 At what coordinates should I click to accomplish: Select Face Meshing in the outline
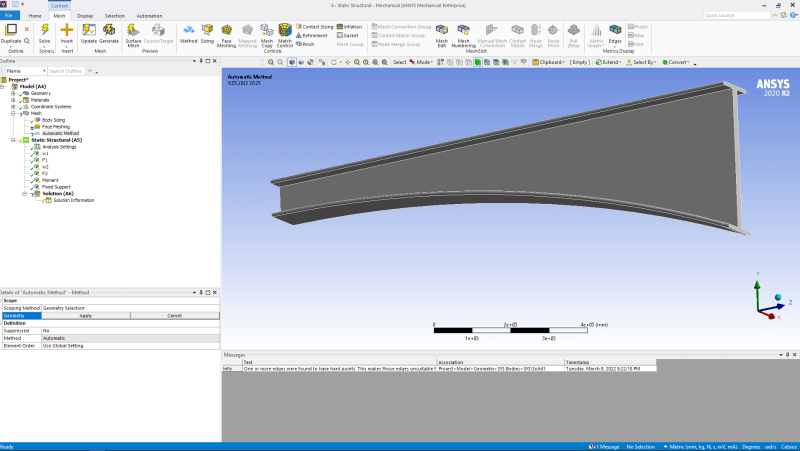pyautogui.click(x=56, y=127)
